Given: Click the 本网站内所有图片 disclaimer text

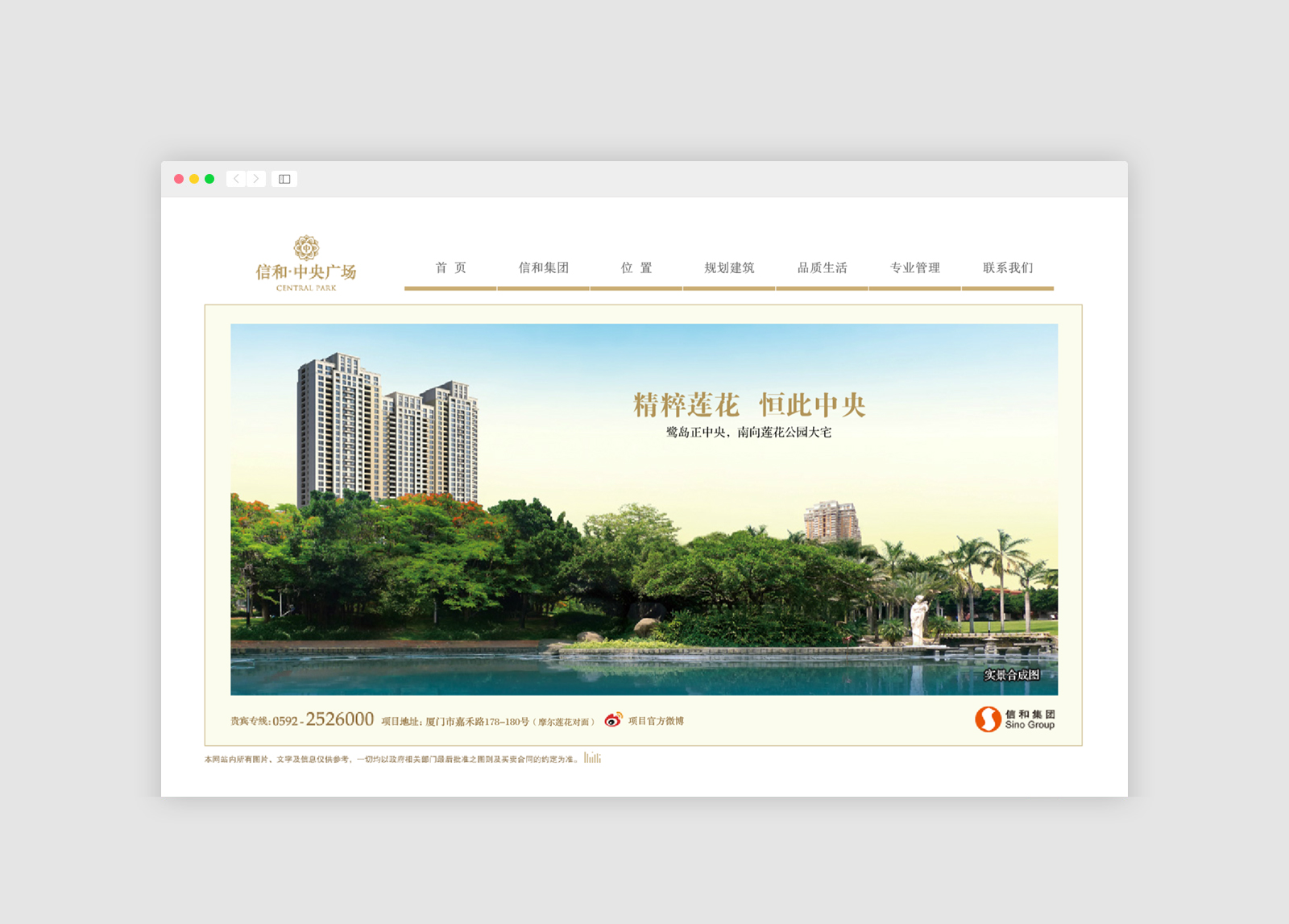Looking at the screenshot, I should point(392,759).
